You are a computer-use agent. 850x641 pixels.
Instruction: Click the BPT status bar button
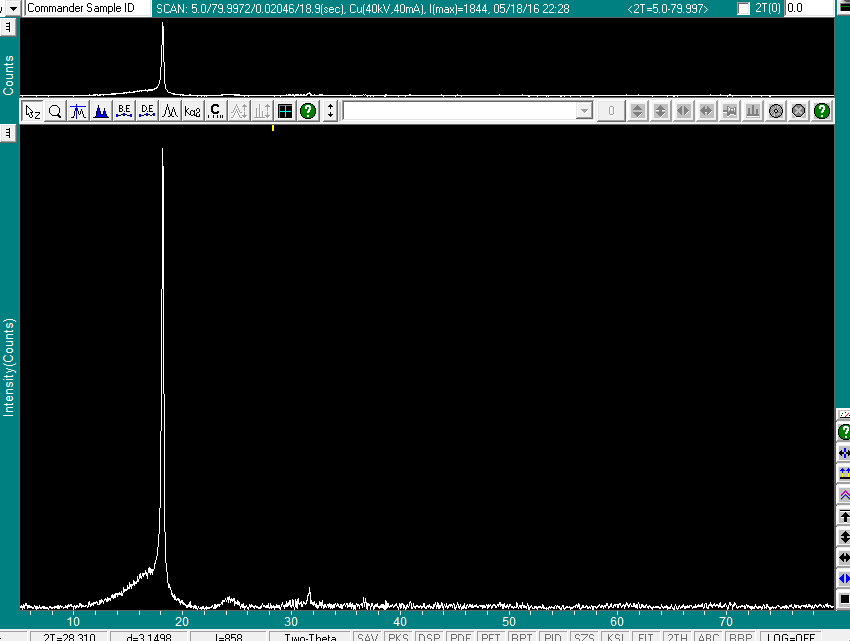(x=522, y=637)
